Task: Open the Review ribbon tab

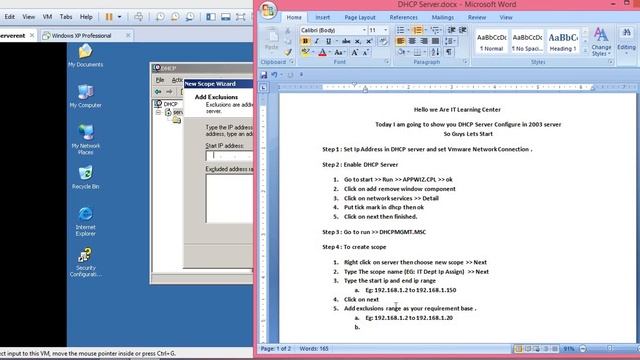Action: coord(477,18)
